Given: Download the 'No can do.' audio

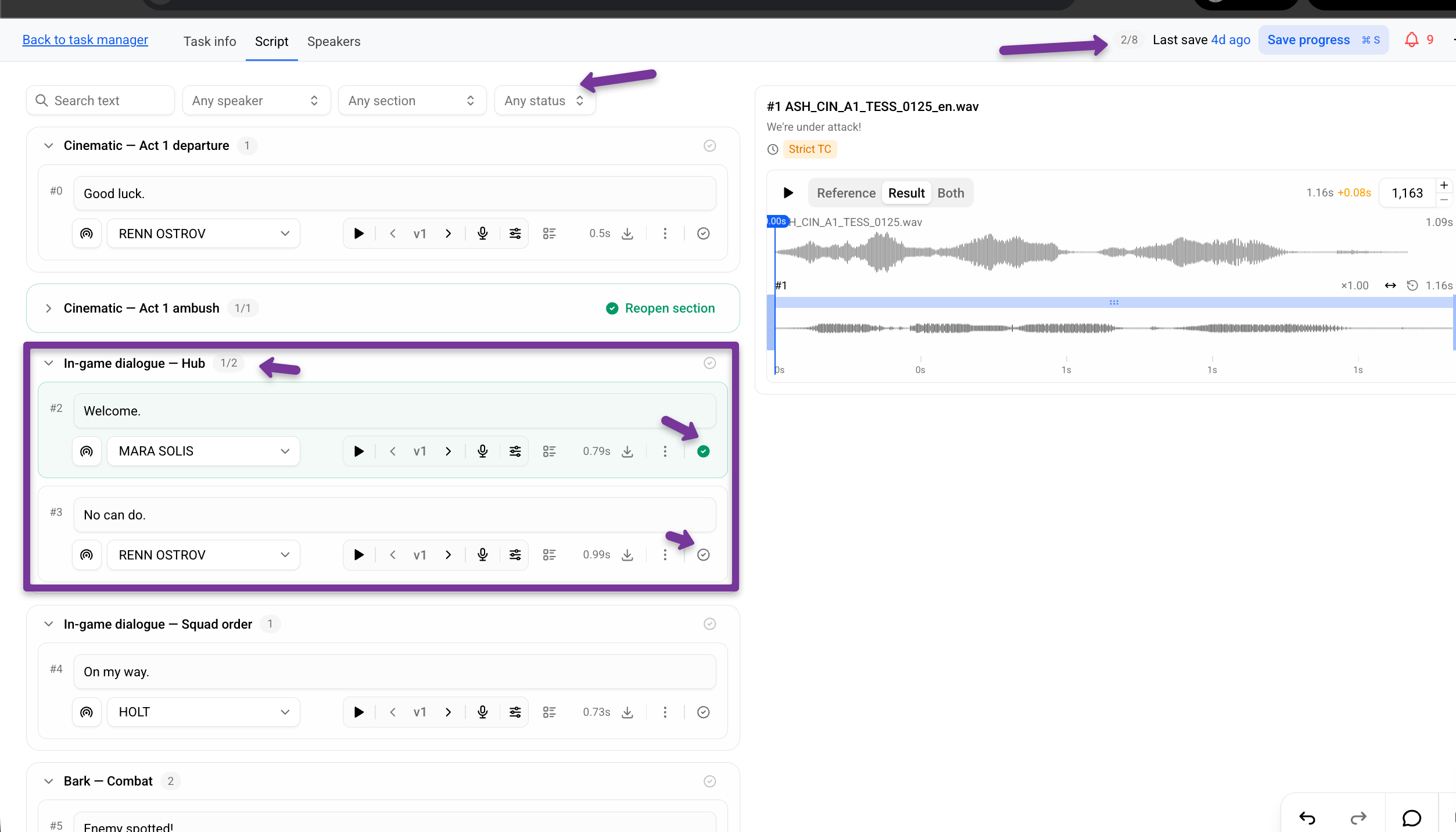Looking at the screenshot, I should tap(627, 555).
